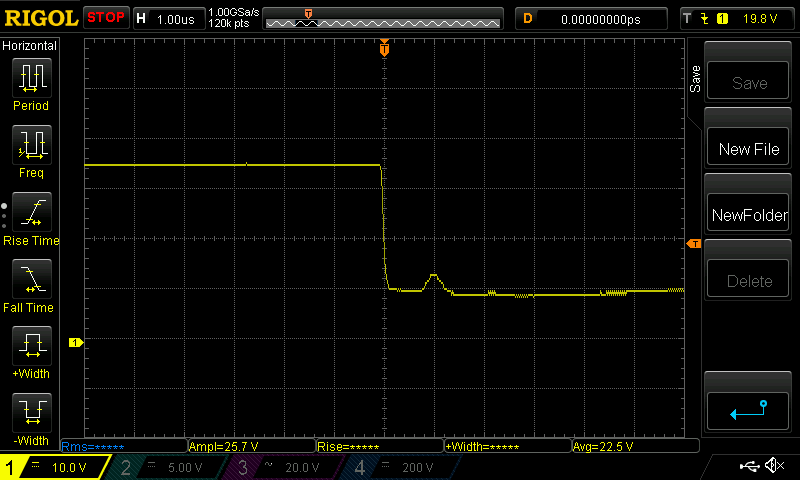Click the speaker mute icon
The height and width of the screenshot is (480, 800).
pos(773,466)
